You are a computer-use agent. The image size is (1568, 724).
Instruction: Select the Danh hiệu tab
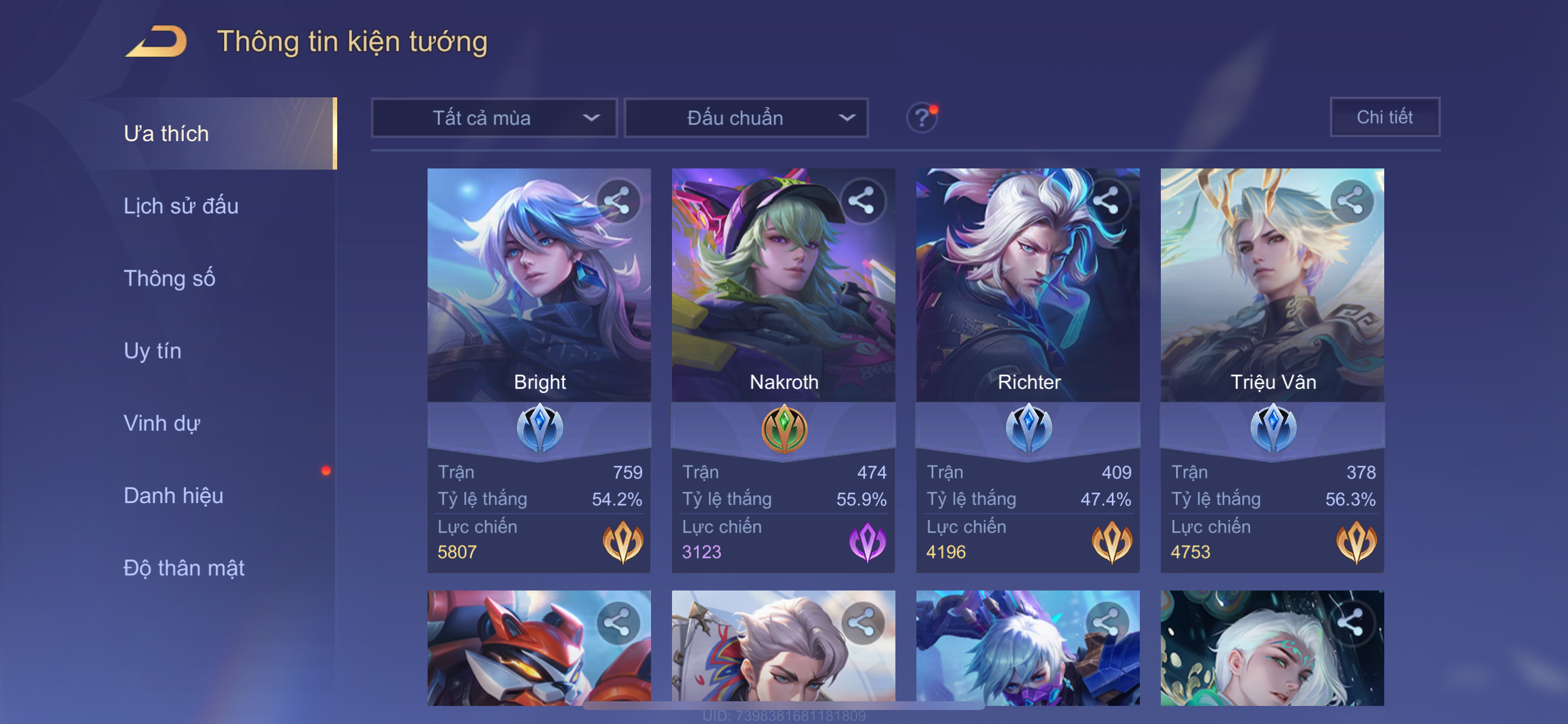[173, 495]
